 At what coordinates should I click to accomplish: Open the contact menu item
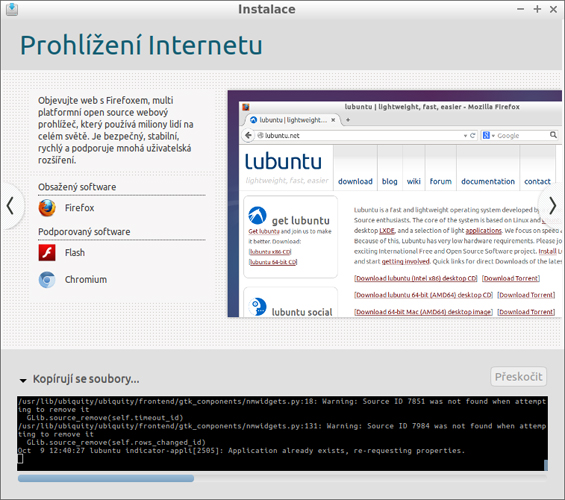click(x=537, y=181)
